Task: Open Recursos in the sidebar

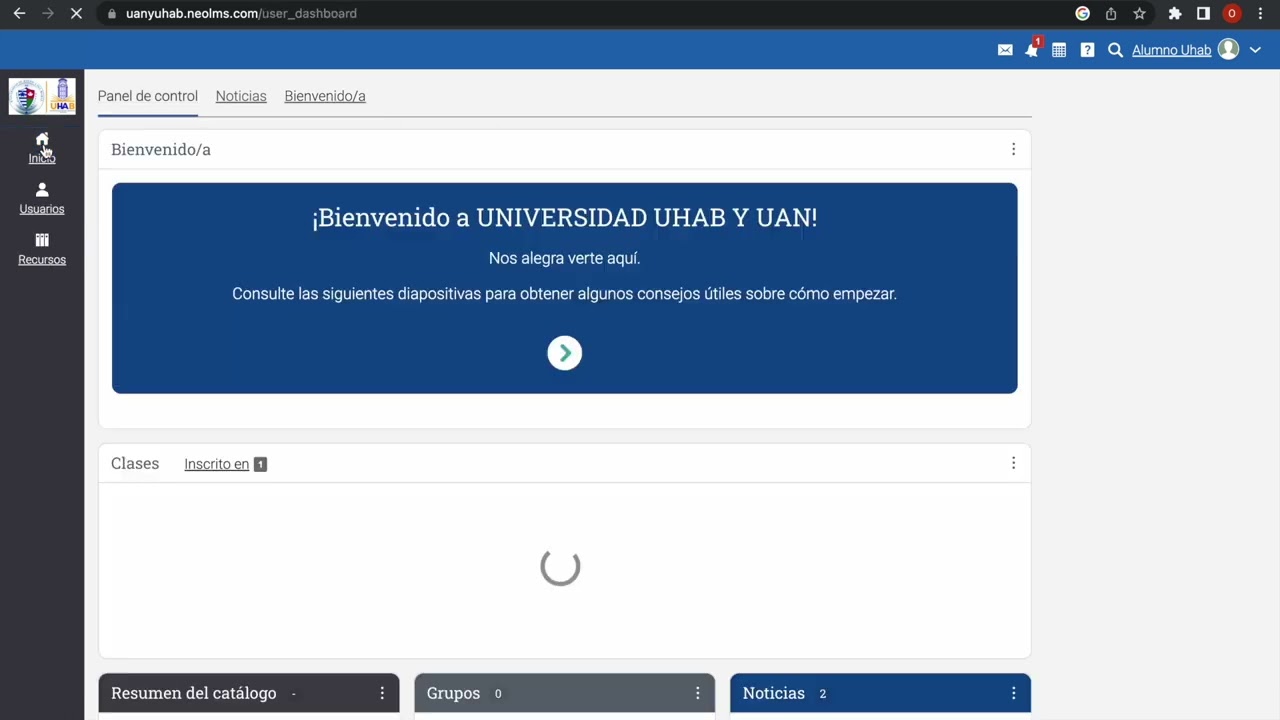Action: point(42,249)
